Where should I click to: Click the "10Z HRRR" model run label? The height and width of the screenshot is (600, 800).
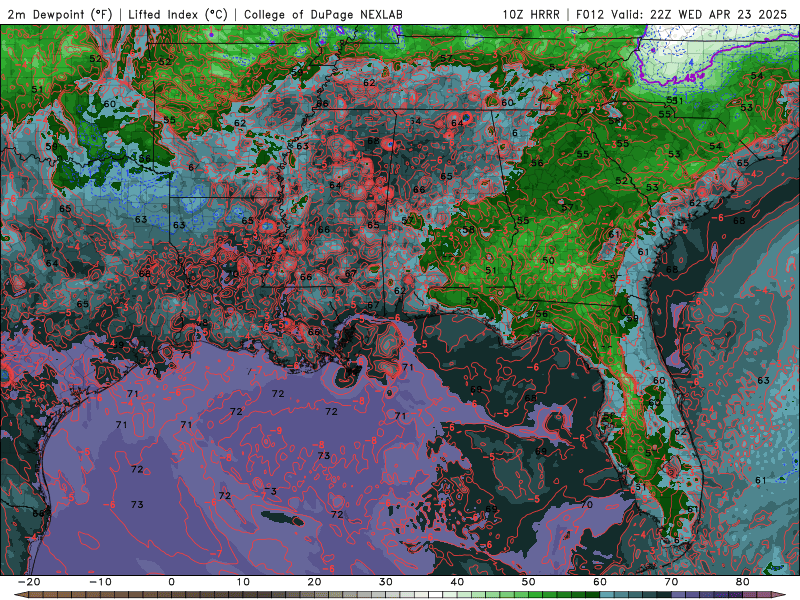(531, 14)
